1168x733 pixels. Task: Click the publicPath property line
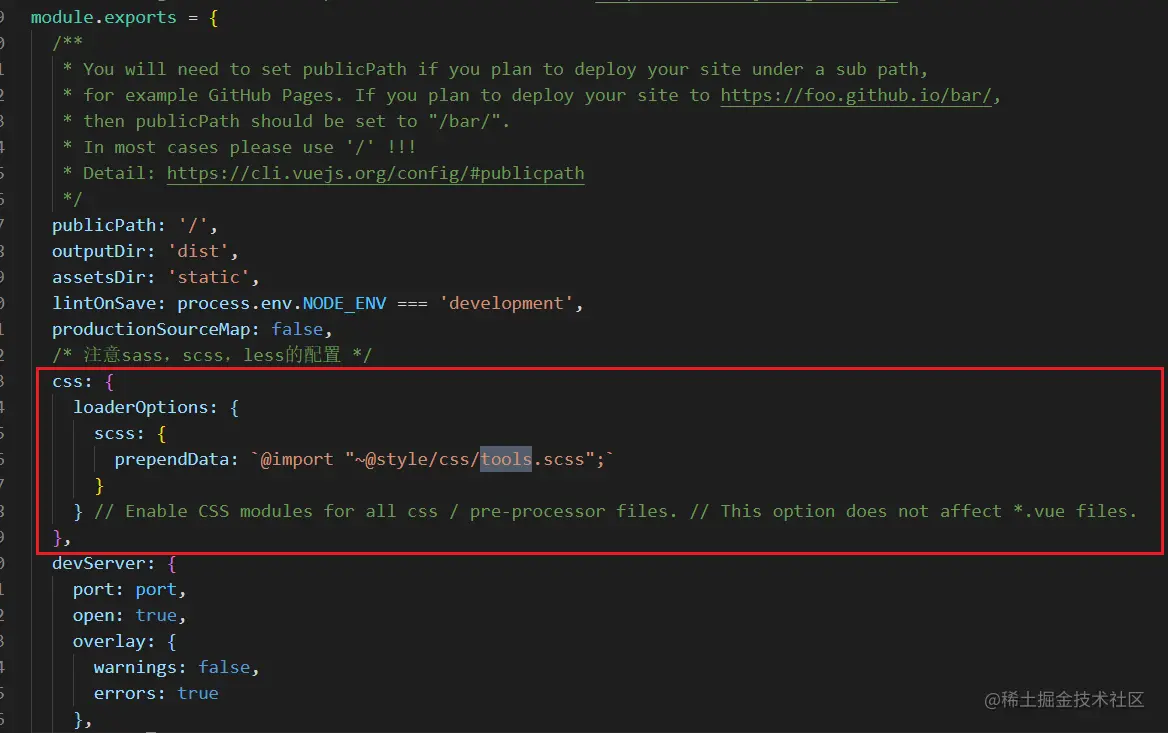pyautogui.click(x=134, y=225)
